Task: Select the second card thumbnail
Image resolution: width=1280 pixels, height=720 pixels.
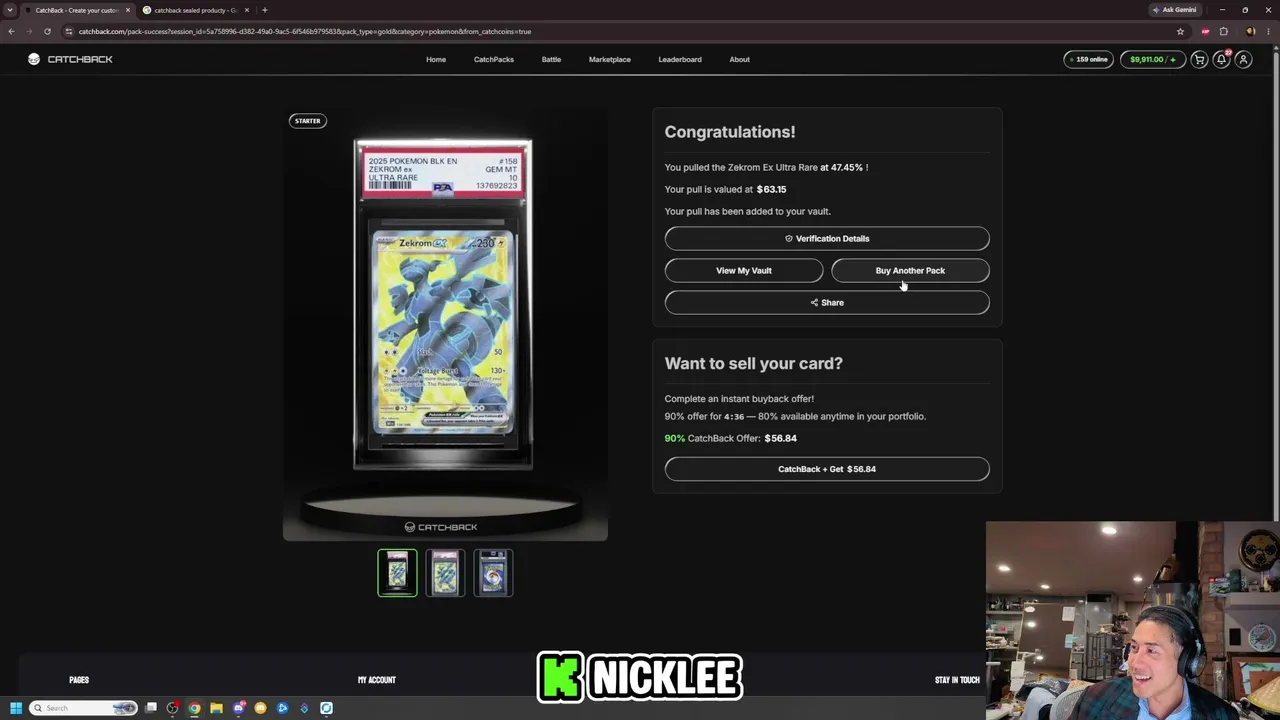Action: 445,573
